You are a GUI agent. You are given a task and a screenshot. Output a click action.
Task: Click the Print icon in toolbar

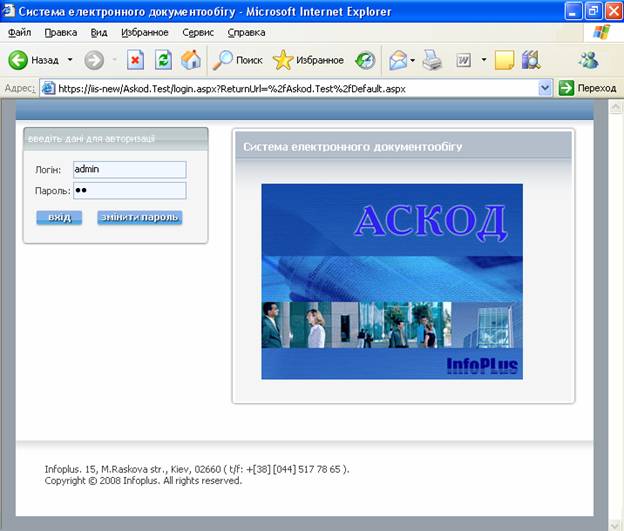pyautogui.click(x=432, y=60)
